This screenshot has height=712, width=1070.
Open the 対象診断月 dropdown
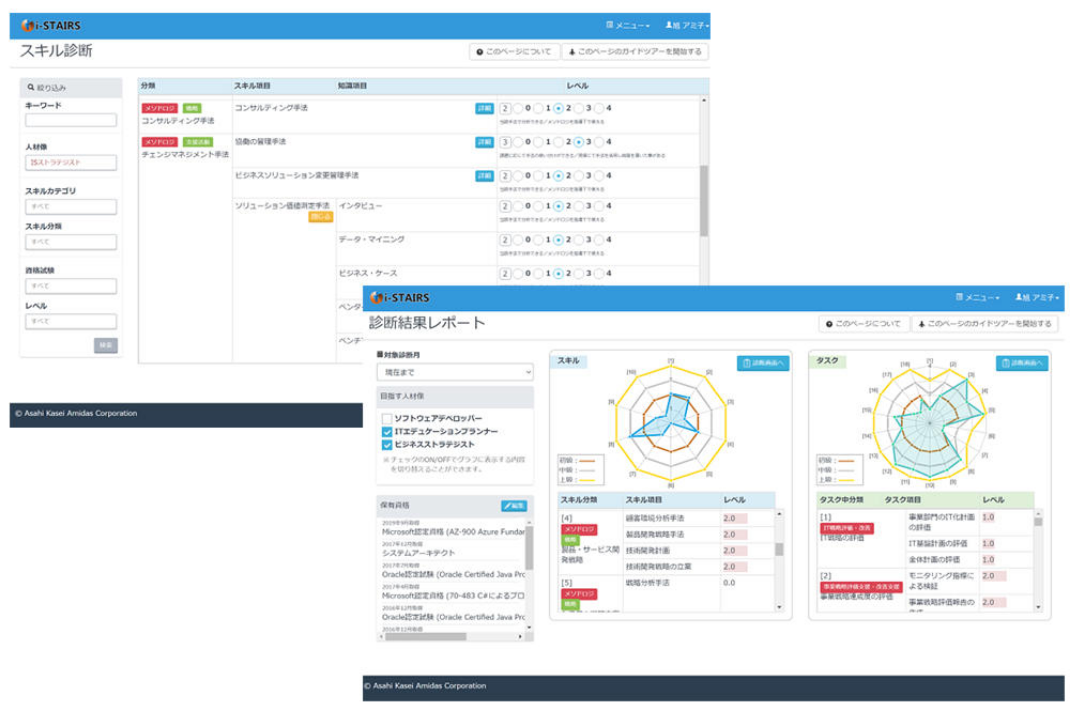coord(454,373)
